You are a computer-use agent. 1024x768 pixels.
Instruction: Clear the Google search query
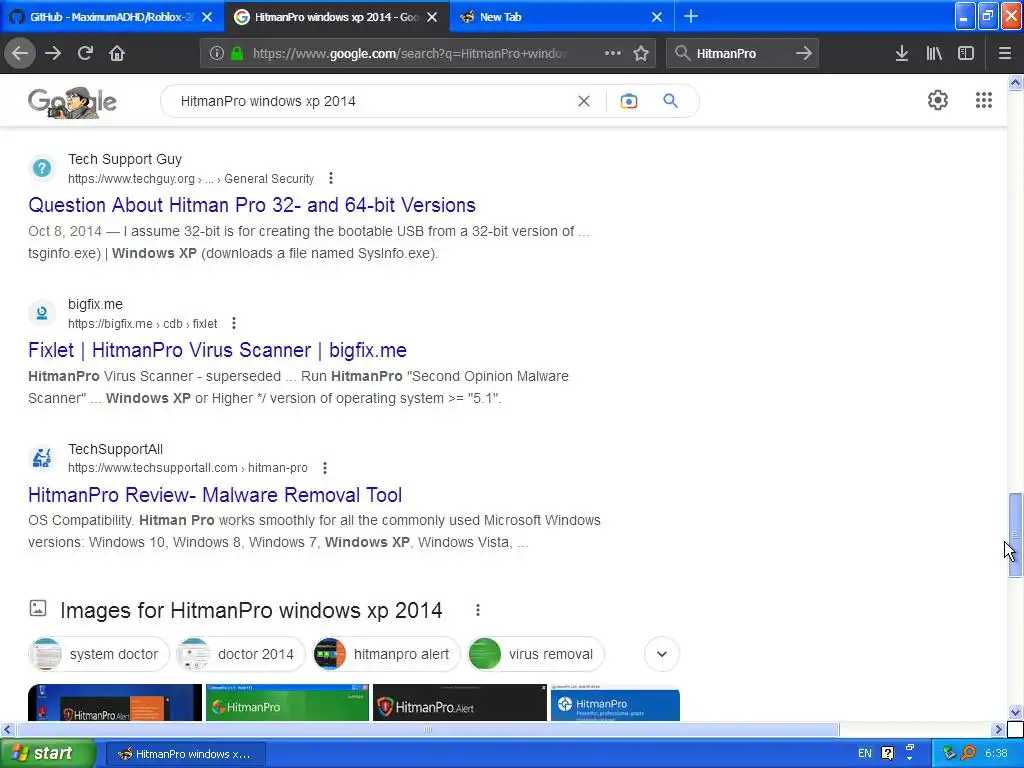click(x=584, y=101)
